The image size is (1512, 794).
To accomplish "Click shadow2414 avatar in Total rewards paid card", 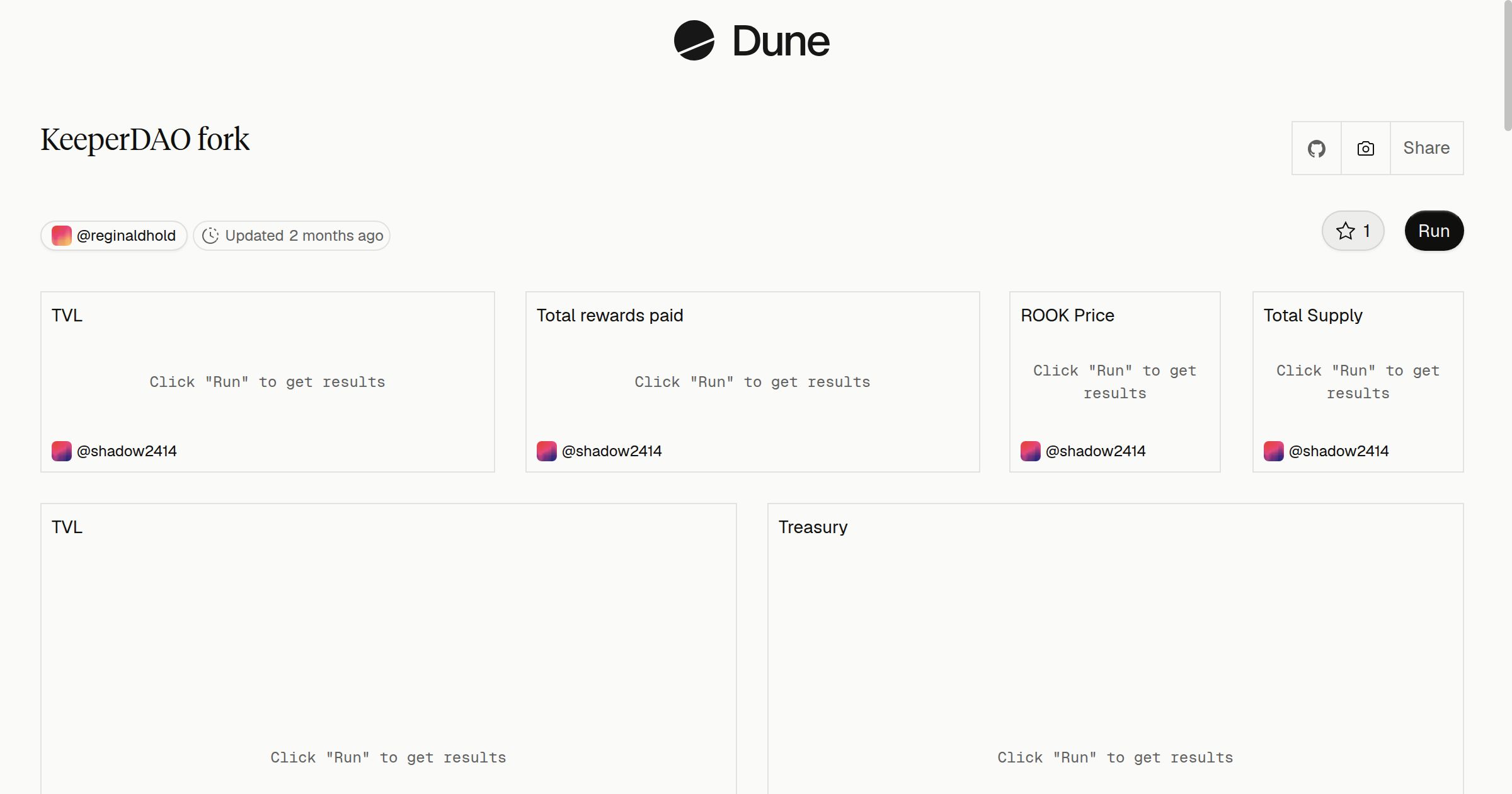I will [547, 451].
